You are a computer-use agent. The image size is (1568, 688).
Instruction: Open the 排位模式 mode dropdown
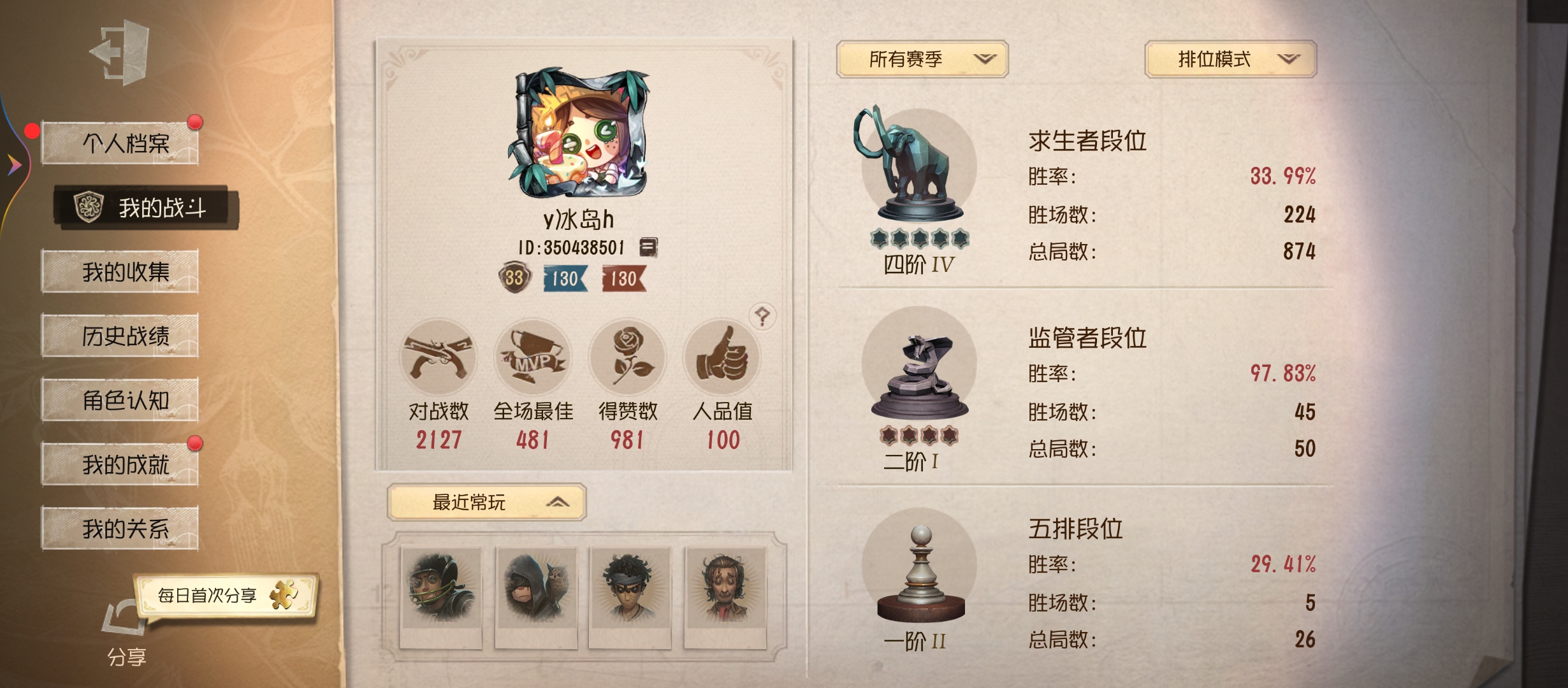[1230, 59]
